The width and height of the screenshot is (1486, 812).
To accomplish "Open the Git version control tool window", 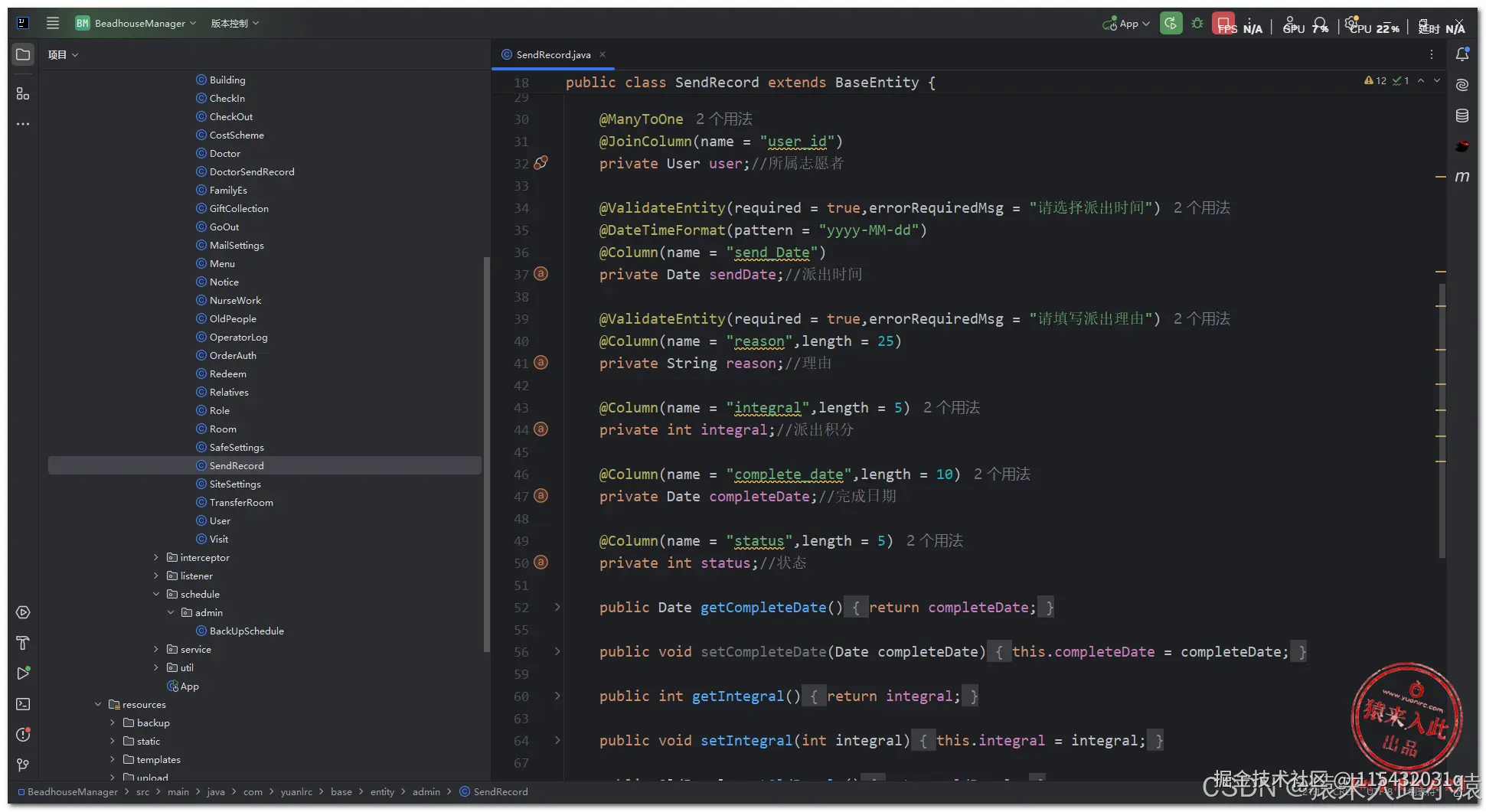I will [x=23, y=765].
